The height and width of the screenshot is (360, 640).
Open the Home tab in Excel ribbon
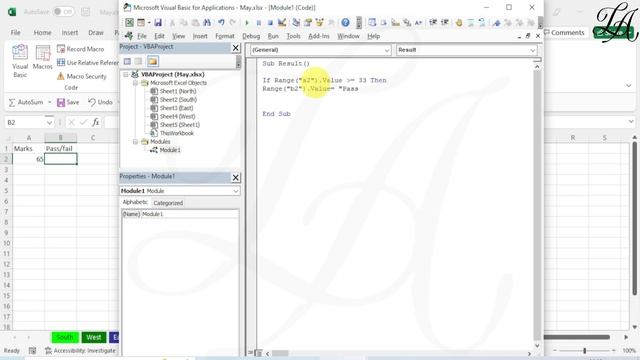click(x=42, y=32)
